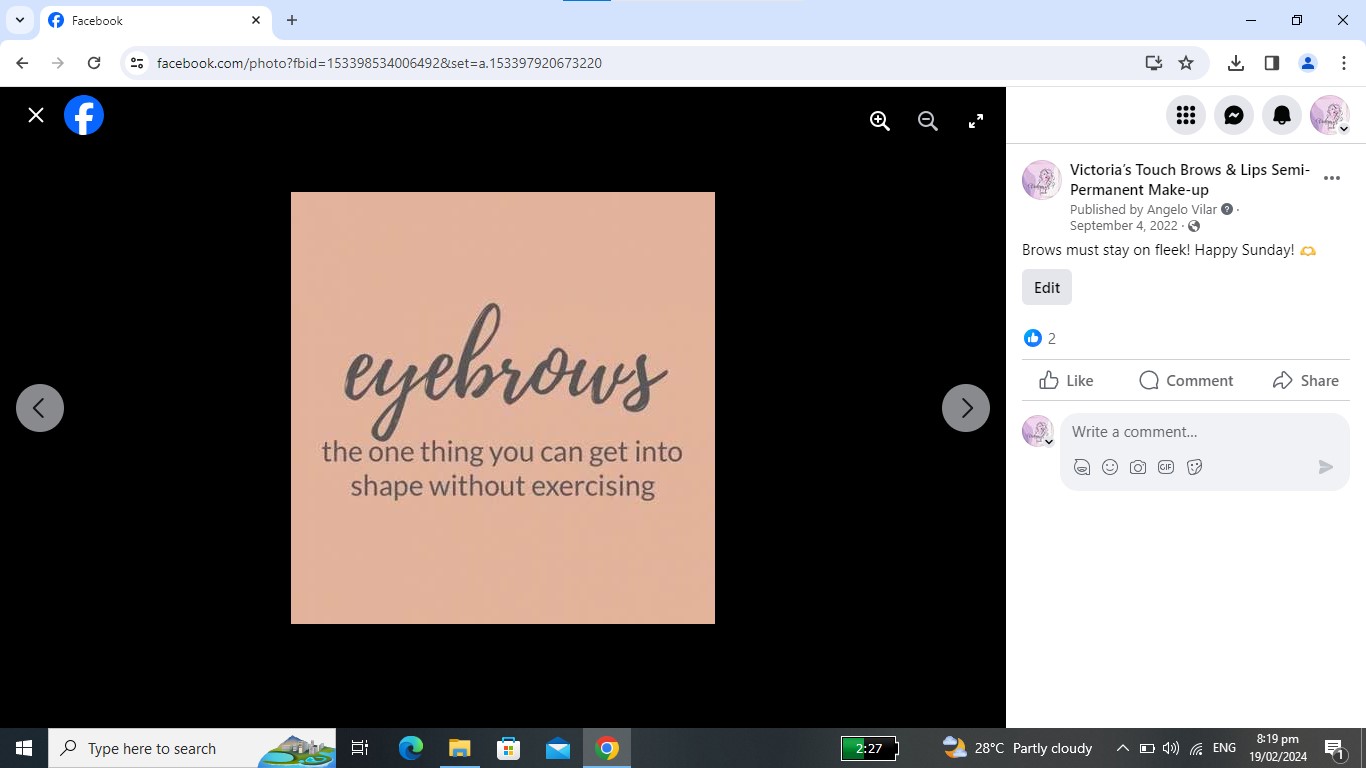Viewport: 1366px width, 768px height.
Task: Click the install app icon in address bar
Action: (x=1154, y=63)
